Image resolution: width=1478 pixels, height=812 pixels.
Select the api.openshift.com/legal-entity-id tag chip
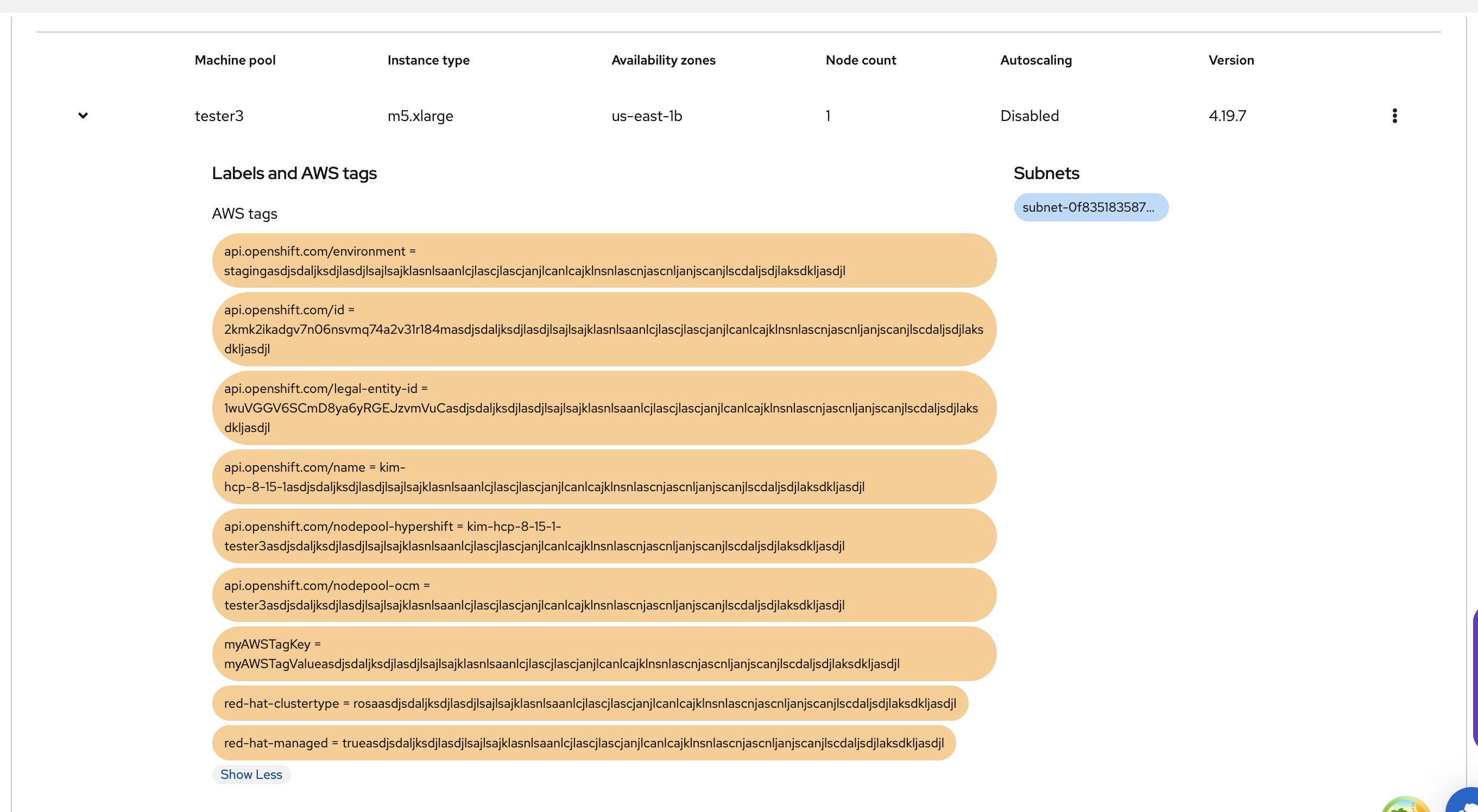[x=604, y=408]
